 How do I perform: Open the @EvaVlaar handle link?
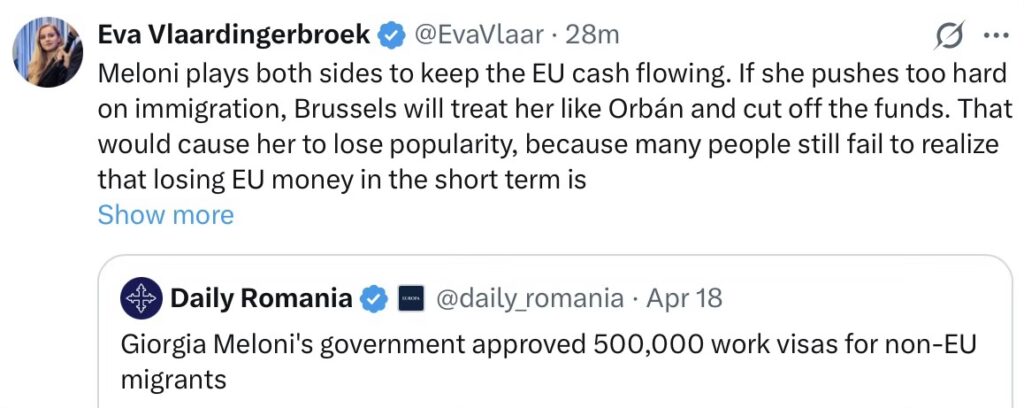[x=479, y=35]
